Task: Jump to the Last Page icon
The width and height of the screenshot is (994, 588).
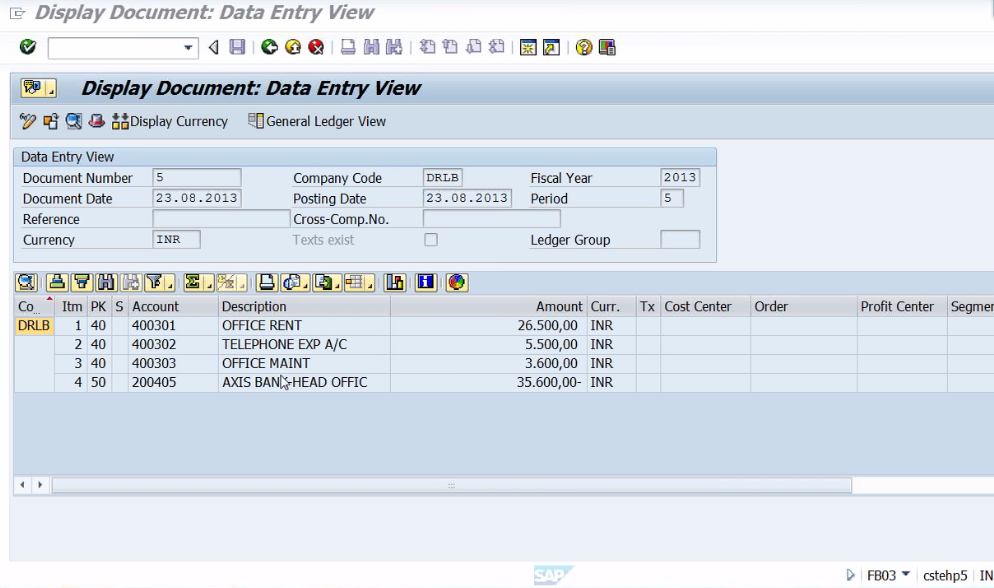Action: coord(496,48)
